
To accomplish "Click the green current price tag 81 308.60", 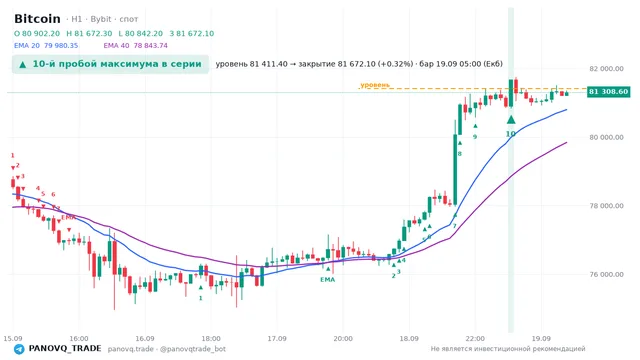I will pyautogui.click(x=608, y=91).
